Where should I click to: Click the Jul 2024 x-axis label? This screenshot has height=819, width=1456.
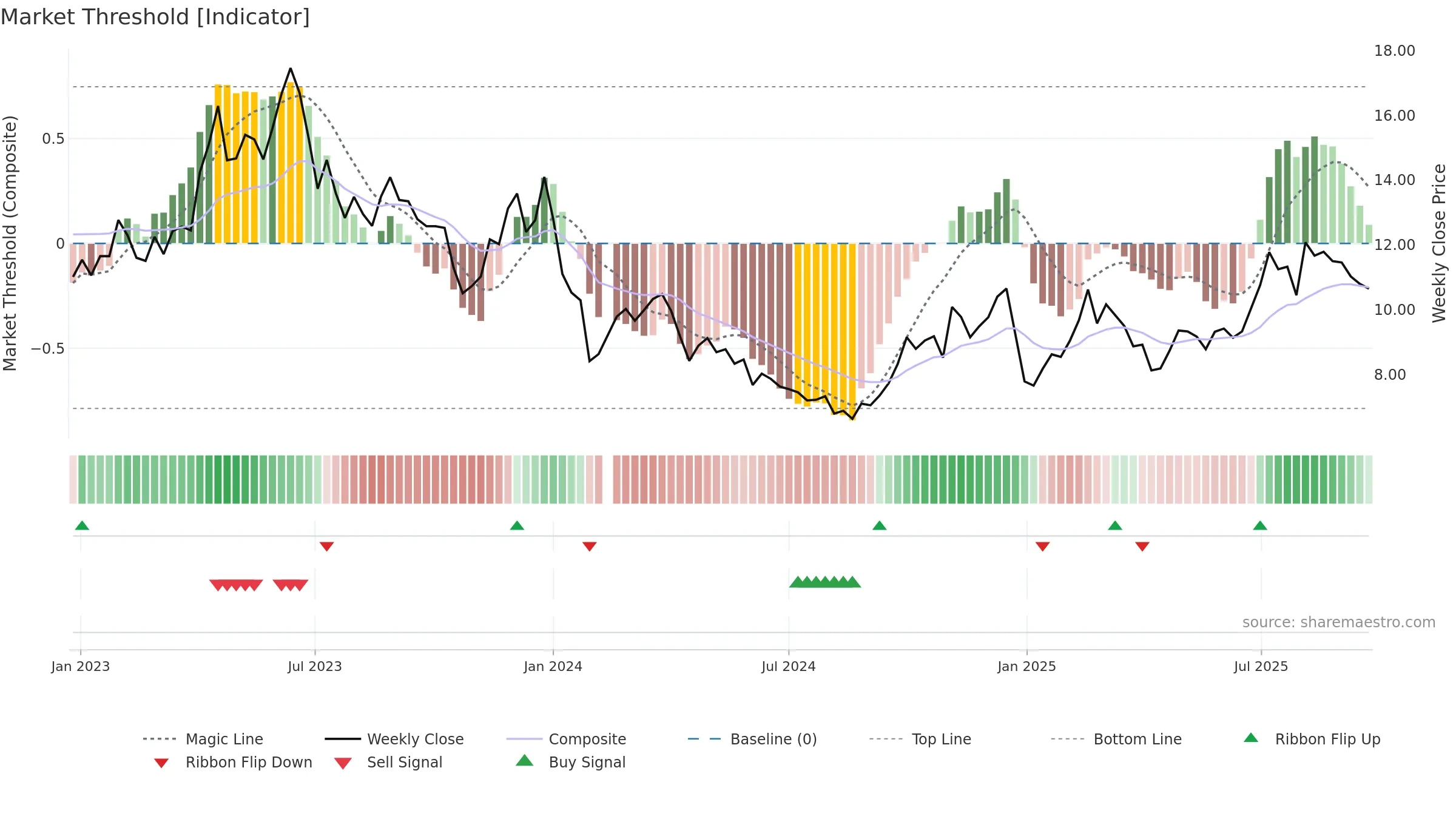(789, 667)
